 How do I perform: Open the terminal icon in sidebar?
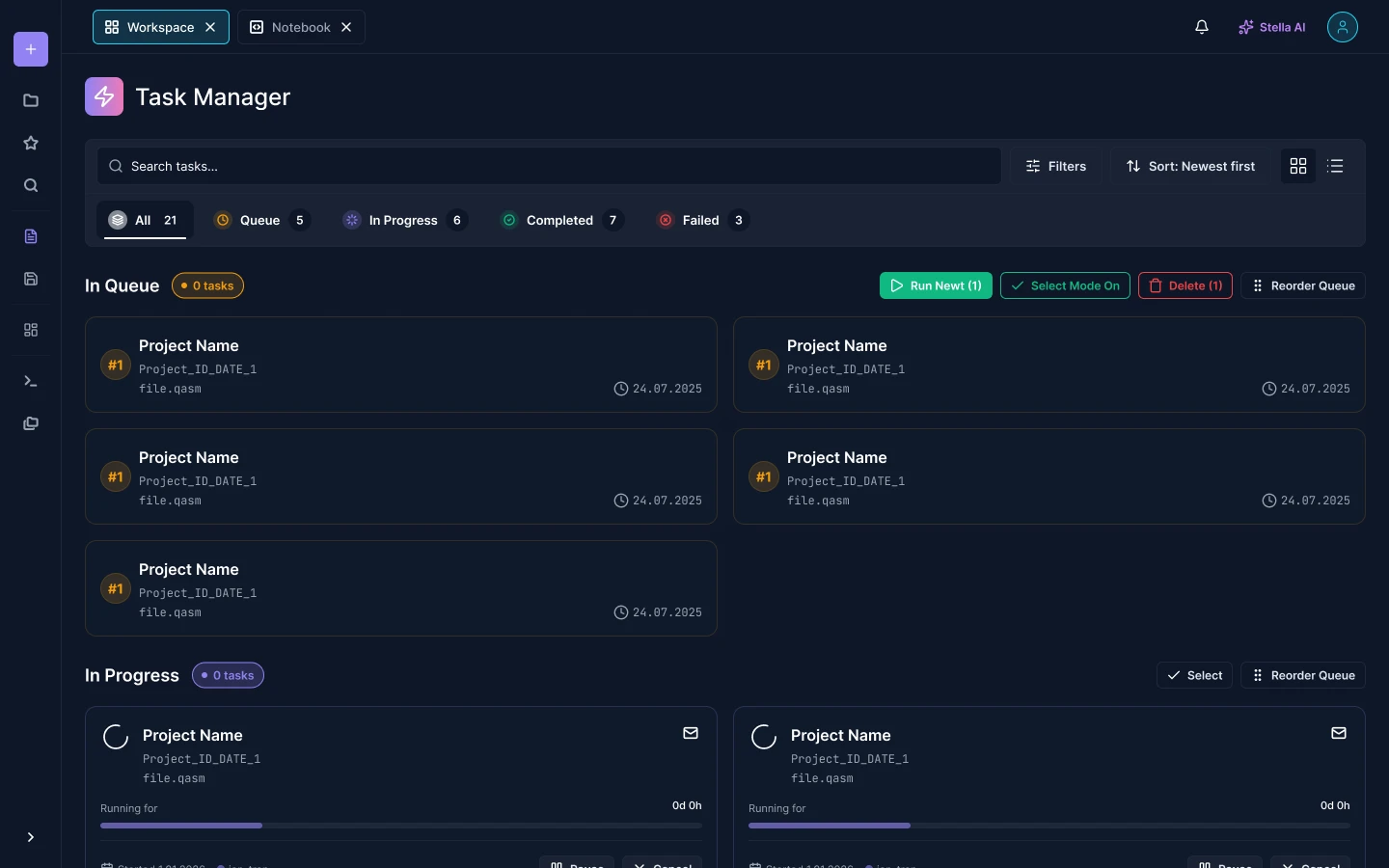click(31, 381)
